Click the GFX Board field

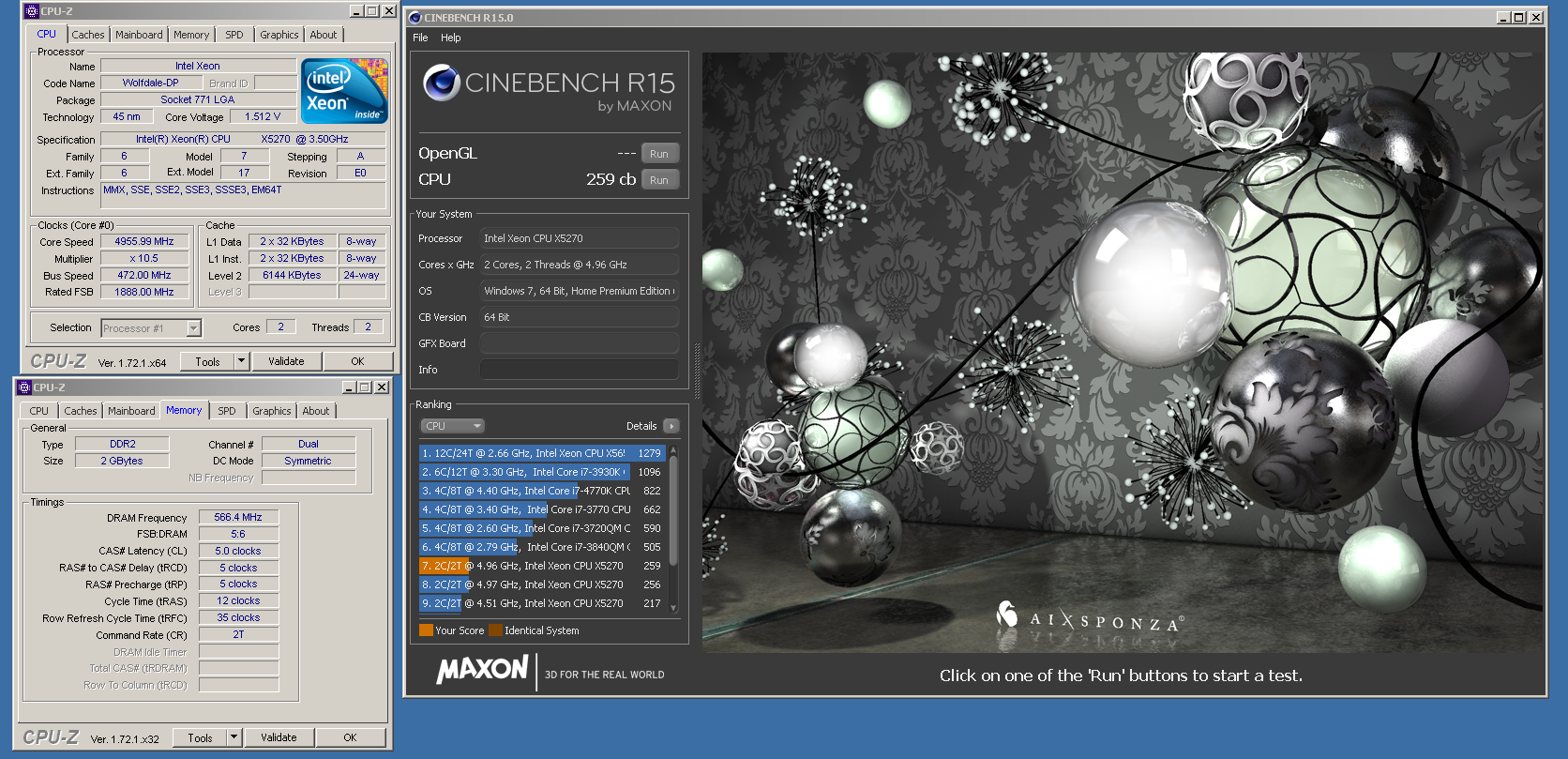point(579,343)
